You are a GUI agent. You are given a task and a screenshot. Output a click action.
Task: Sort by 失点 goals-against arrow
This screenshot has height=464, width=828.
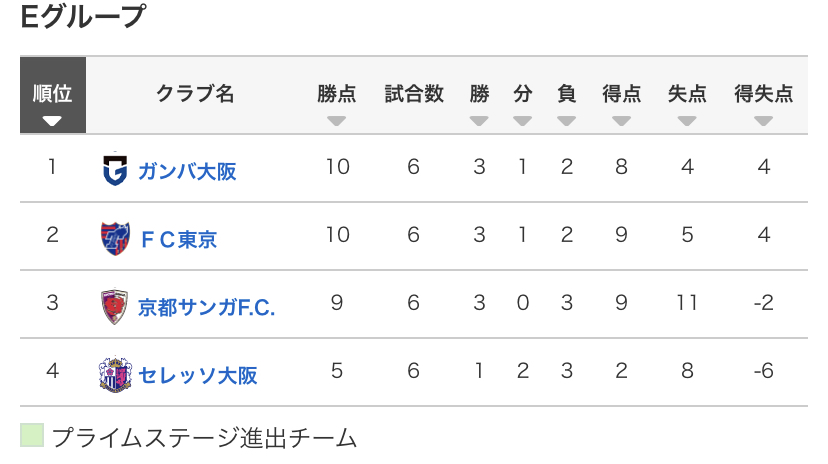(x=687, y=121)
